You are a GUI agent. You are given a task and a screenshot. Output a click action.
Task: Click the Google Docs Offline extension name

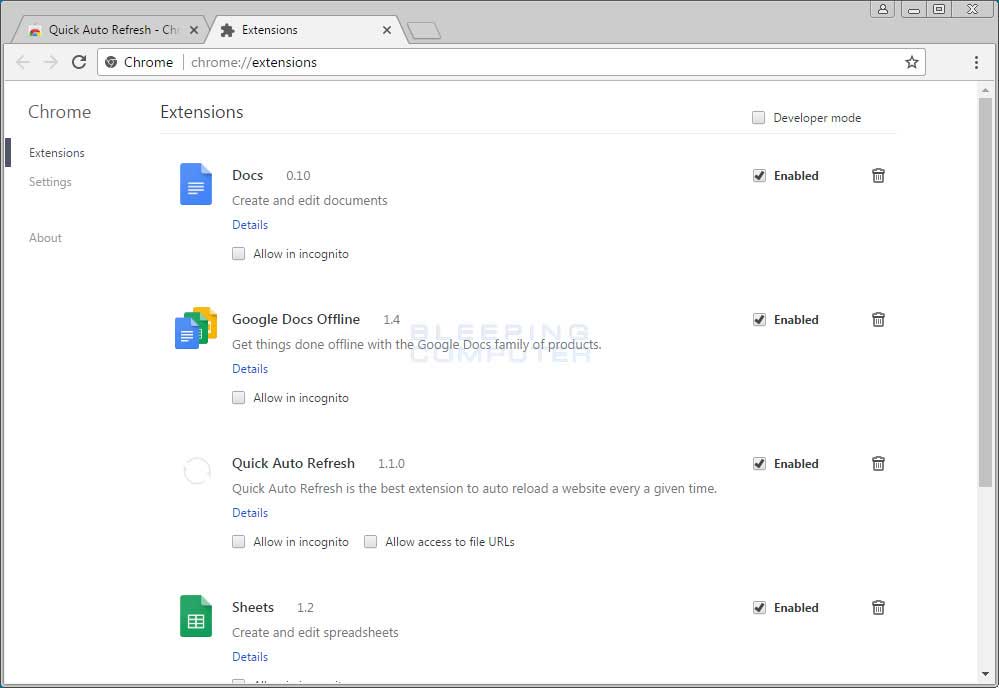[x=296, y=319]
